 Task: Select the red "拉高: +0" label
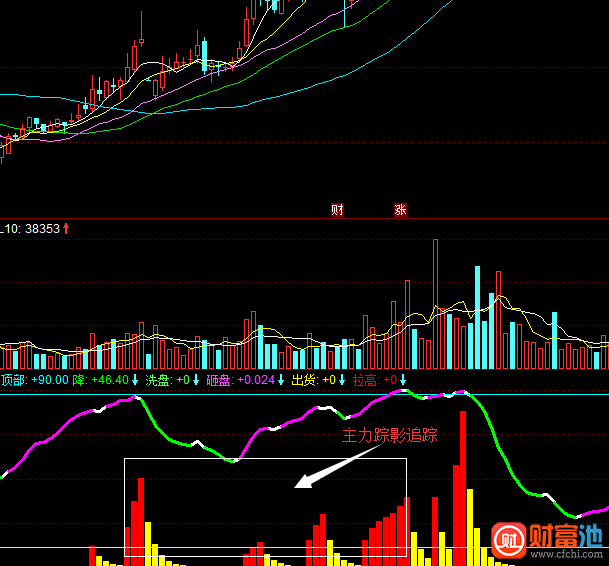(x=375, y=380)
